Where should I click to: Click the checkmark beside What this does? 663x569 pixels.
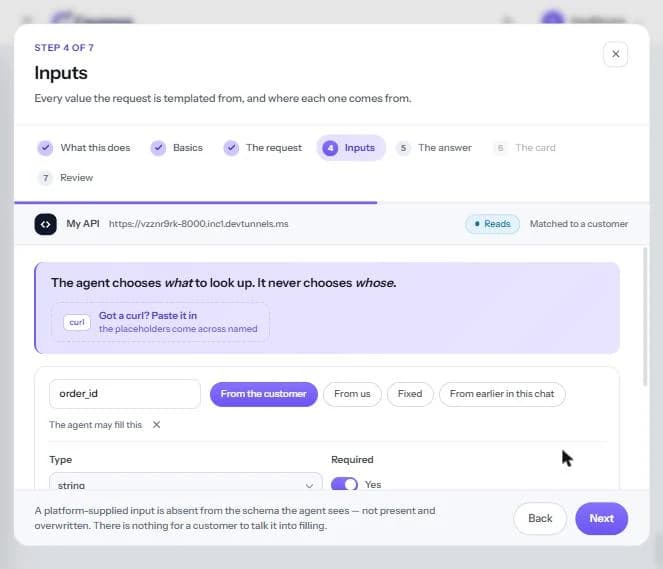point(45,148)
